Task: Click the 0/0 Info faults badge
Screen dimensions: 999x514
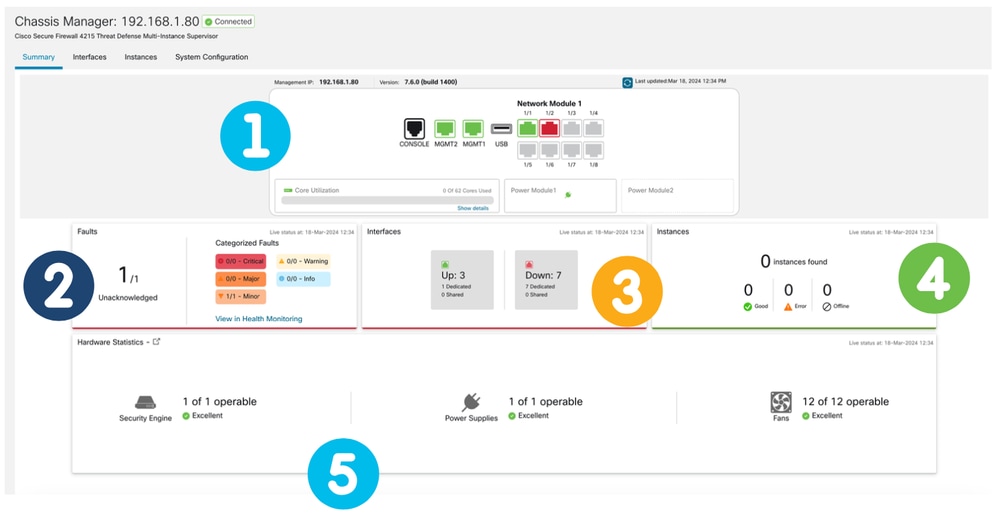Action: coord(303,279)
